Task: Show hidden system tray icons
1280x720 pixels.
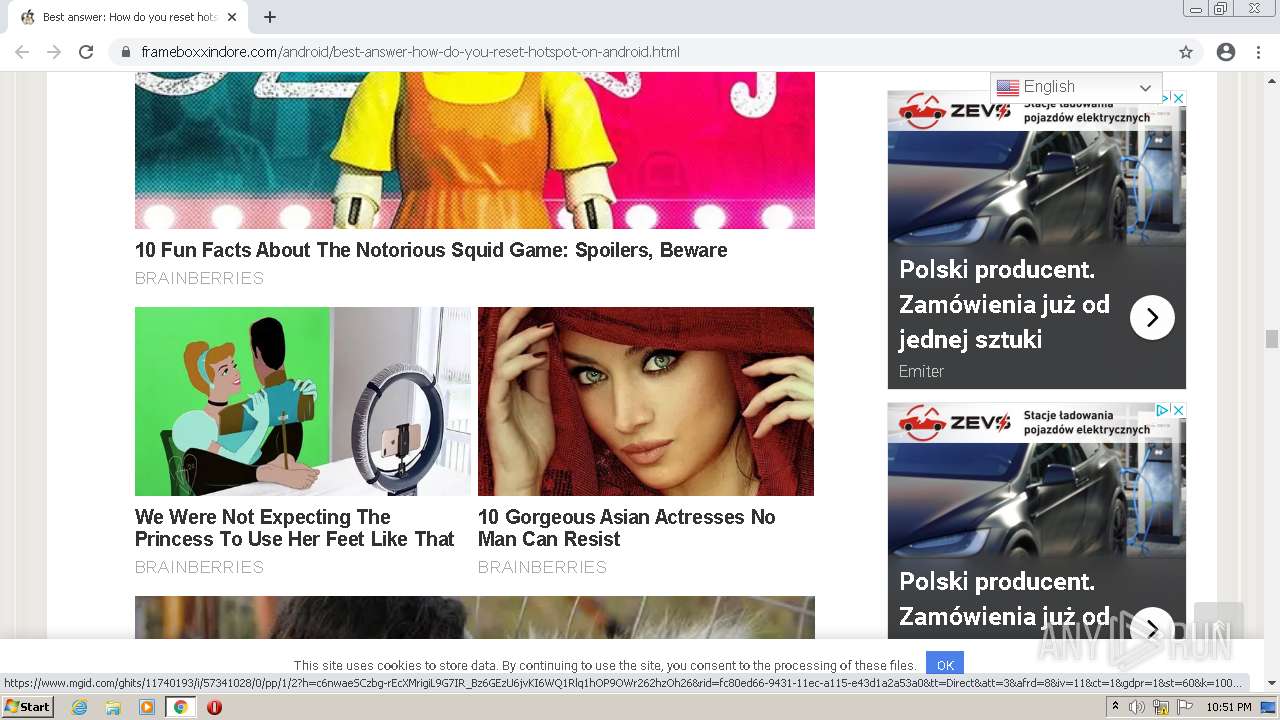Action: pos(1115,707)
